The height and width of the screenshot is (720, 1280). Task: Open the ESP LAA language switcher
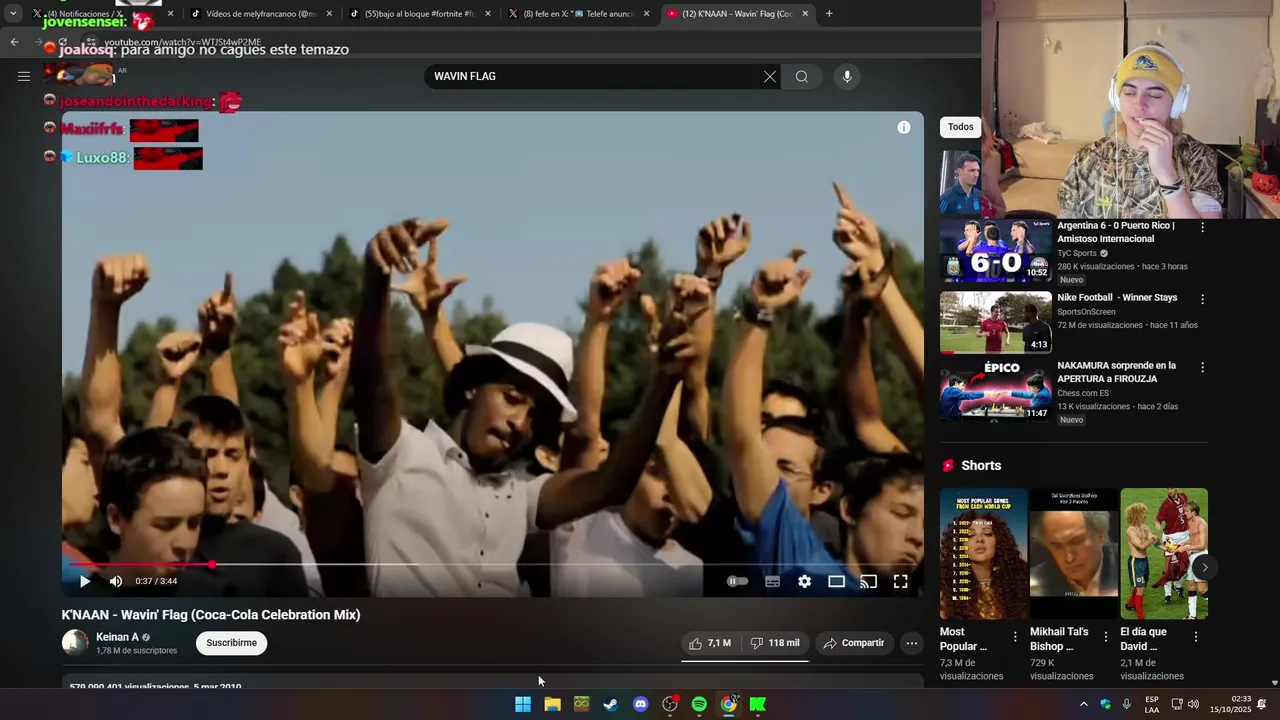[x=1152, y=705]
